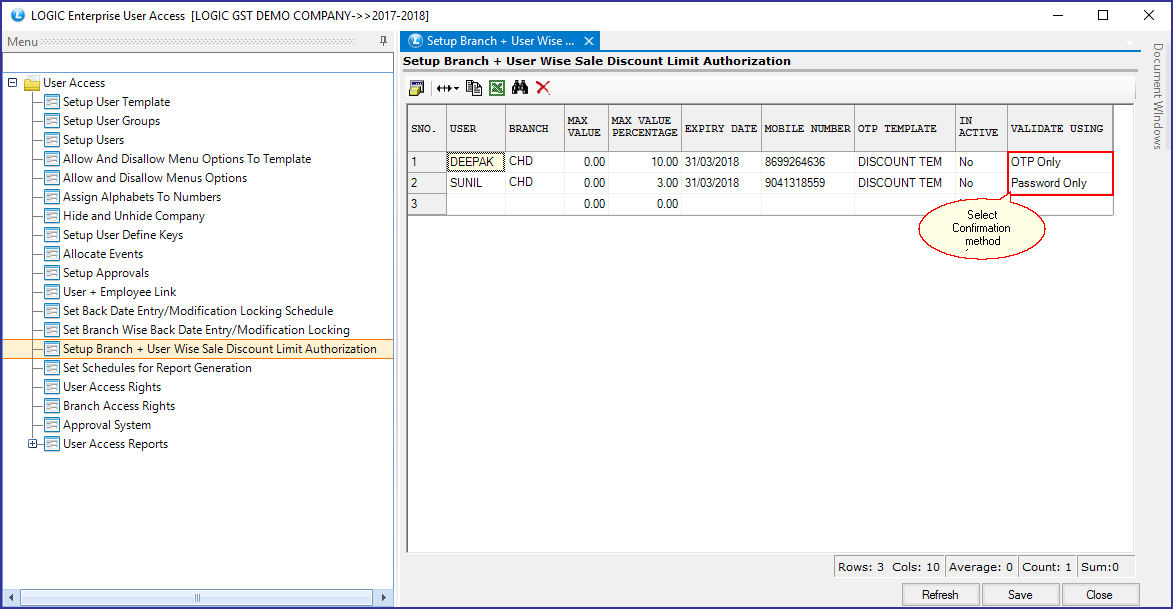Click mobile number 9041318559 cell
The width and height of the screenshot is (1173, 609).
[808, 183]
